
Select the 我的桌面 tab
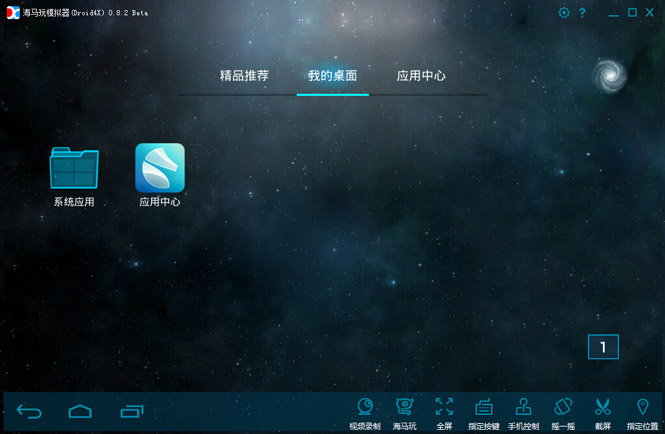(x=332, y=76)
